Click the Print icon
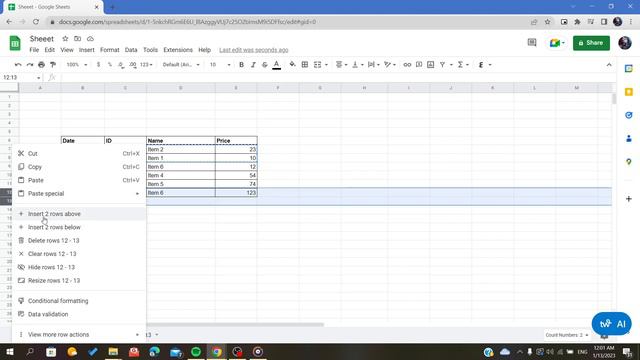This screenshot has height=360, width=640. [x=41, y=64]
